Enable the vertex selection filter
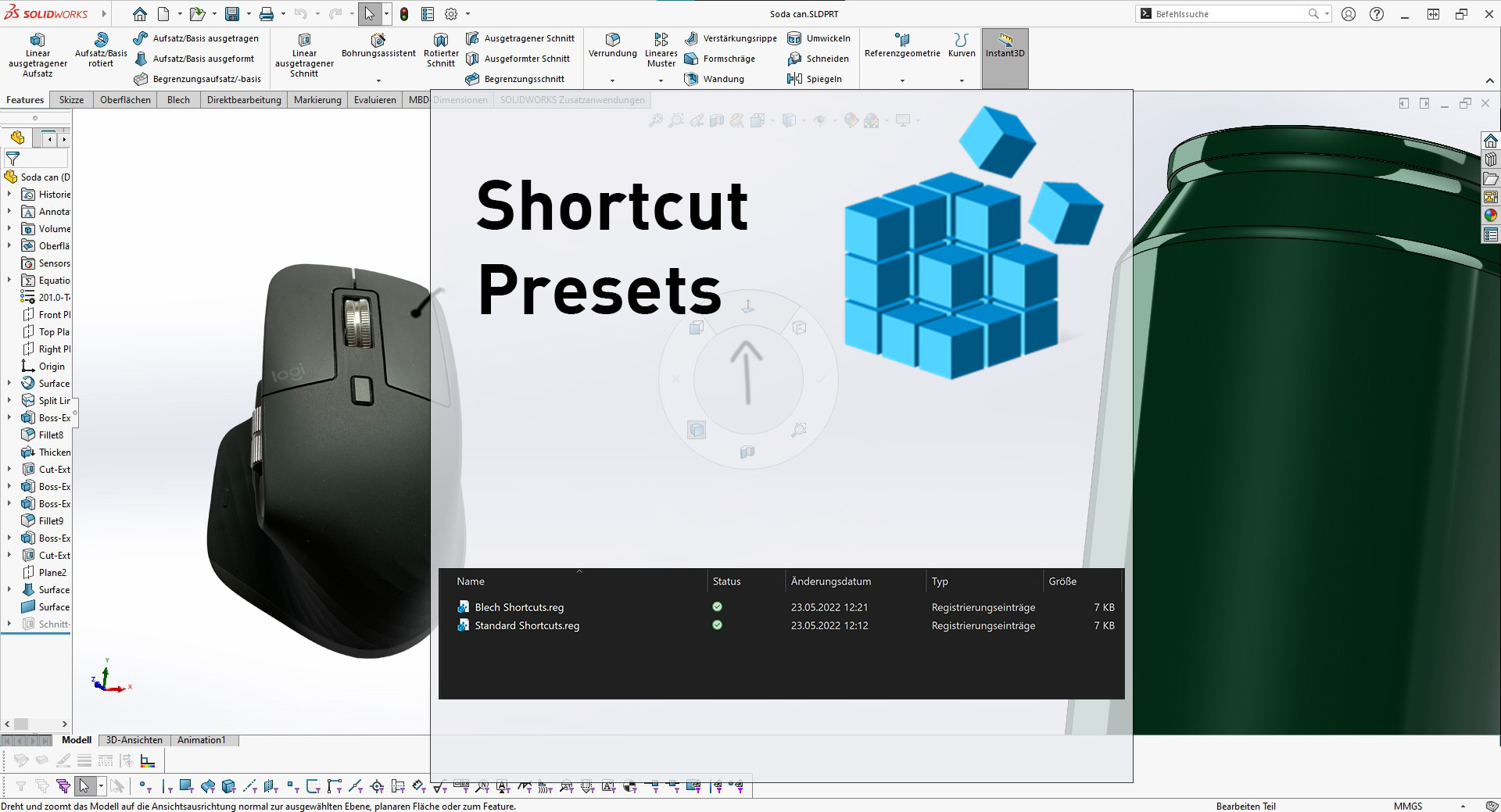The width and height of the screenshot is (1501, 812). 142,786
